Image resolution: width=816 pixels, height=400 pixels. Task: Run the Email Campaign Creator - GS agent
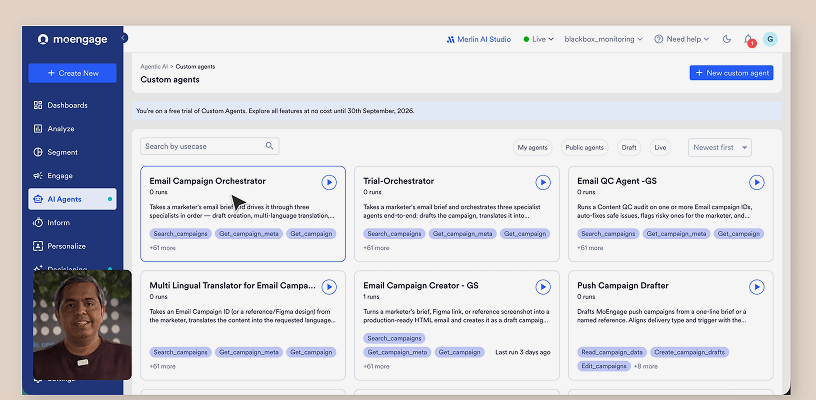pos(543,287)
